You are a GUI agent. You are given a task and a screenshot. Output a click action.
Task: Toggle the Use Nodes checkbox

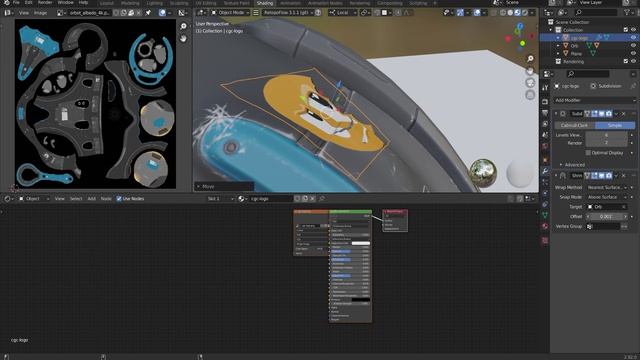119,199
